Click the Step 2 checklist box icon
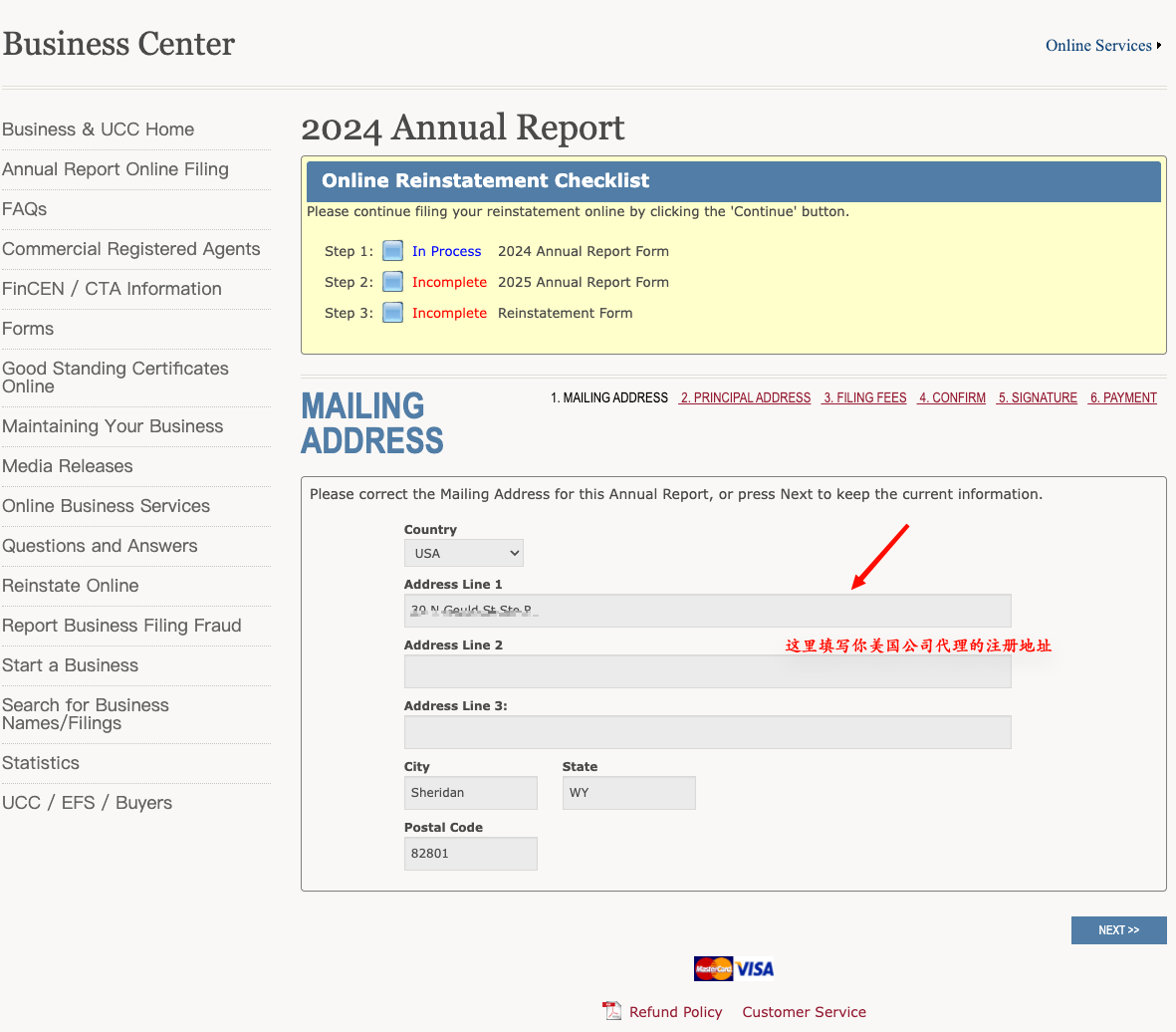This screenshot has height=1032, width=1176. point(392,282)
